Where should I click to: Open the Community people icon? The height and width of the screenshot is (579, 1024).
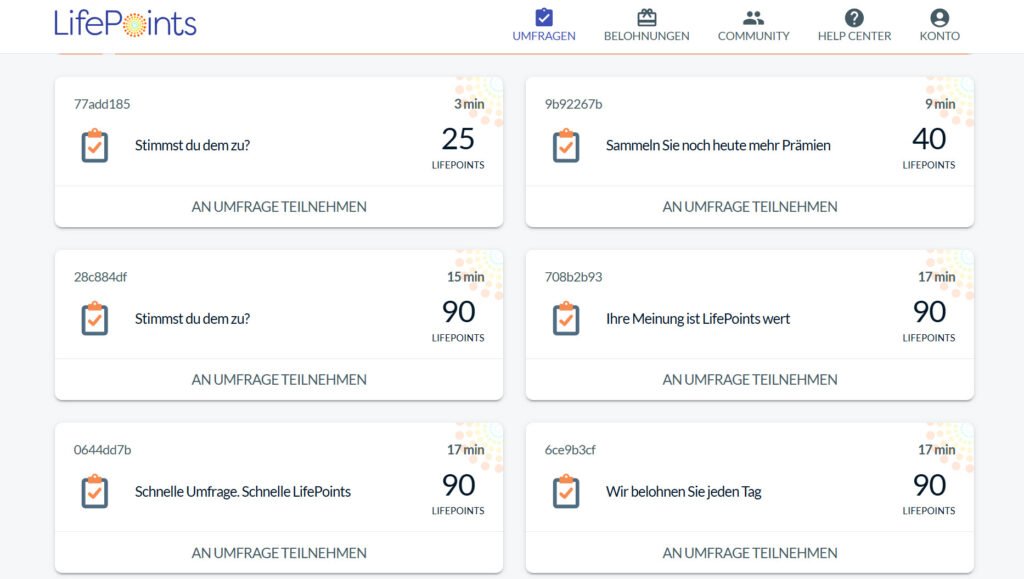point(753,17)
